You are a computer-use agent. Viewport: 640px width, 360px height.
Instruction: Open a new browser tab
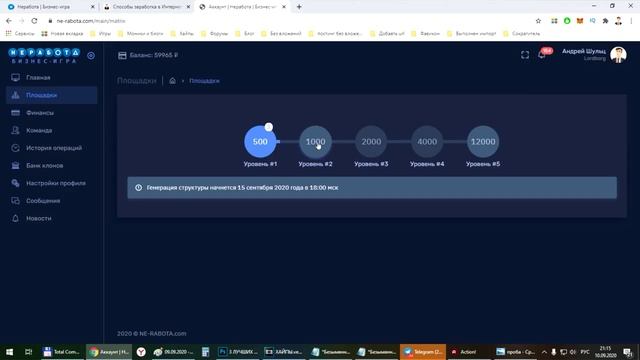click(x=299, y=7)
